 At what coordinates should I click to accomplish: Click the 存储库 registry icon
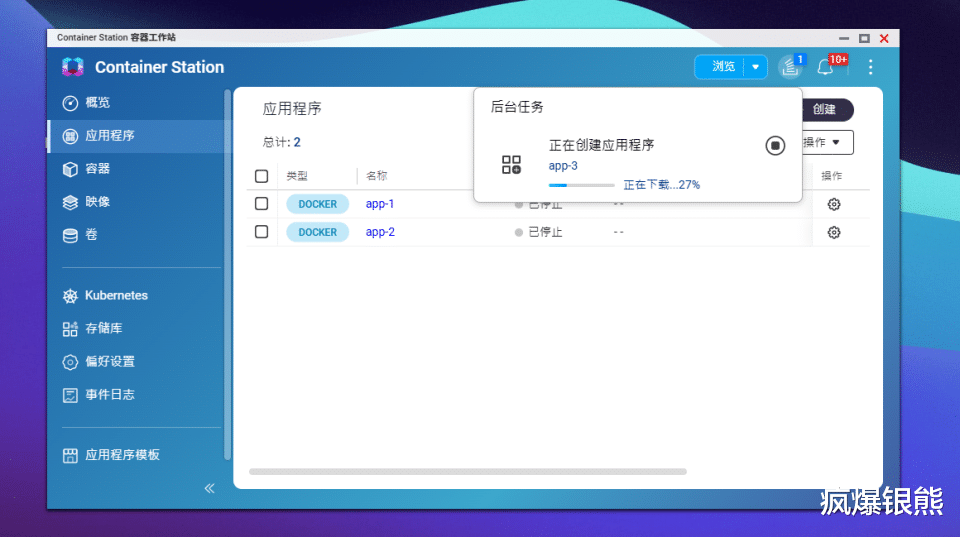coord(70,329)
